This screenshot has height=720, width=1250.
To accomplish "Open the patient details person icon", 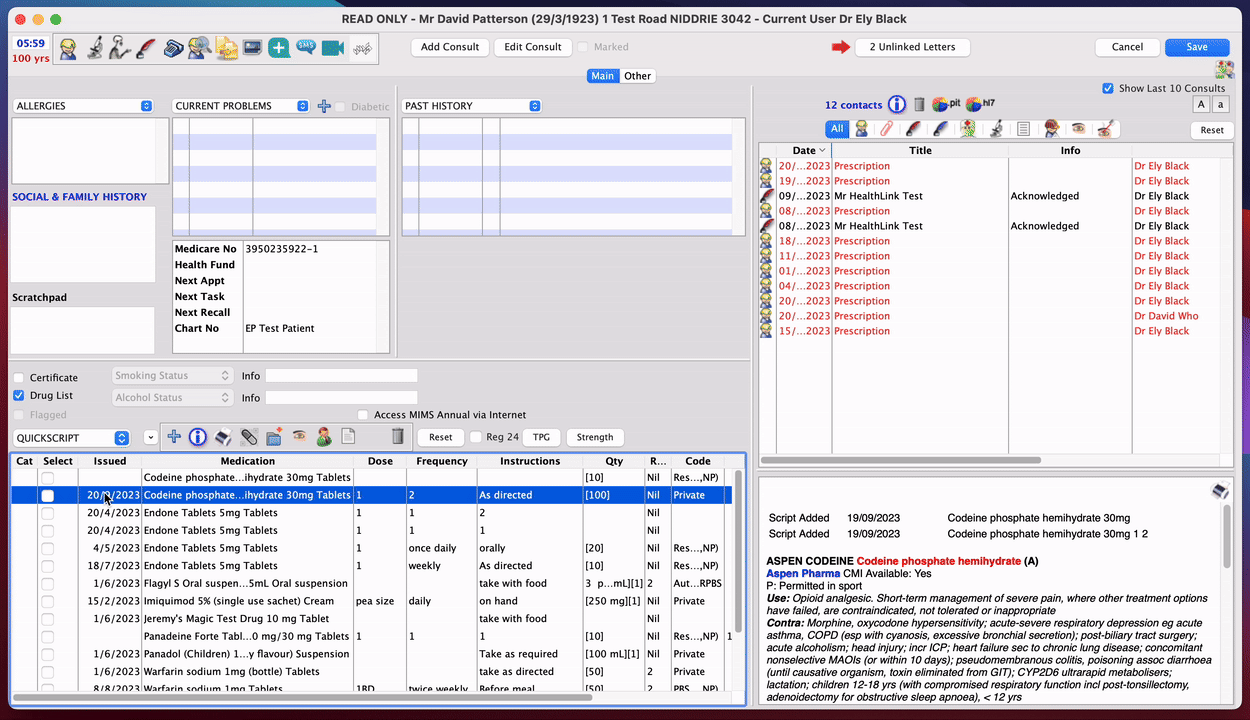I will pos(68,48).
